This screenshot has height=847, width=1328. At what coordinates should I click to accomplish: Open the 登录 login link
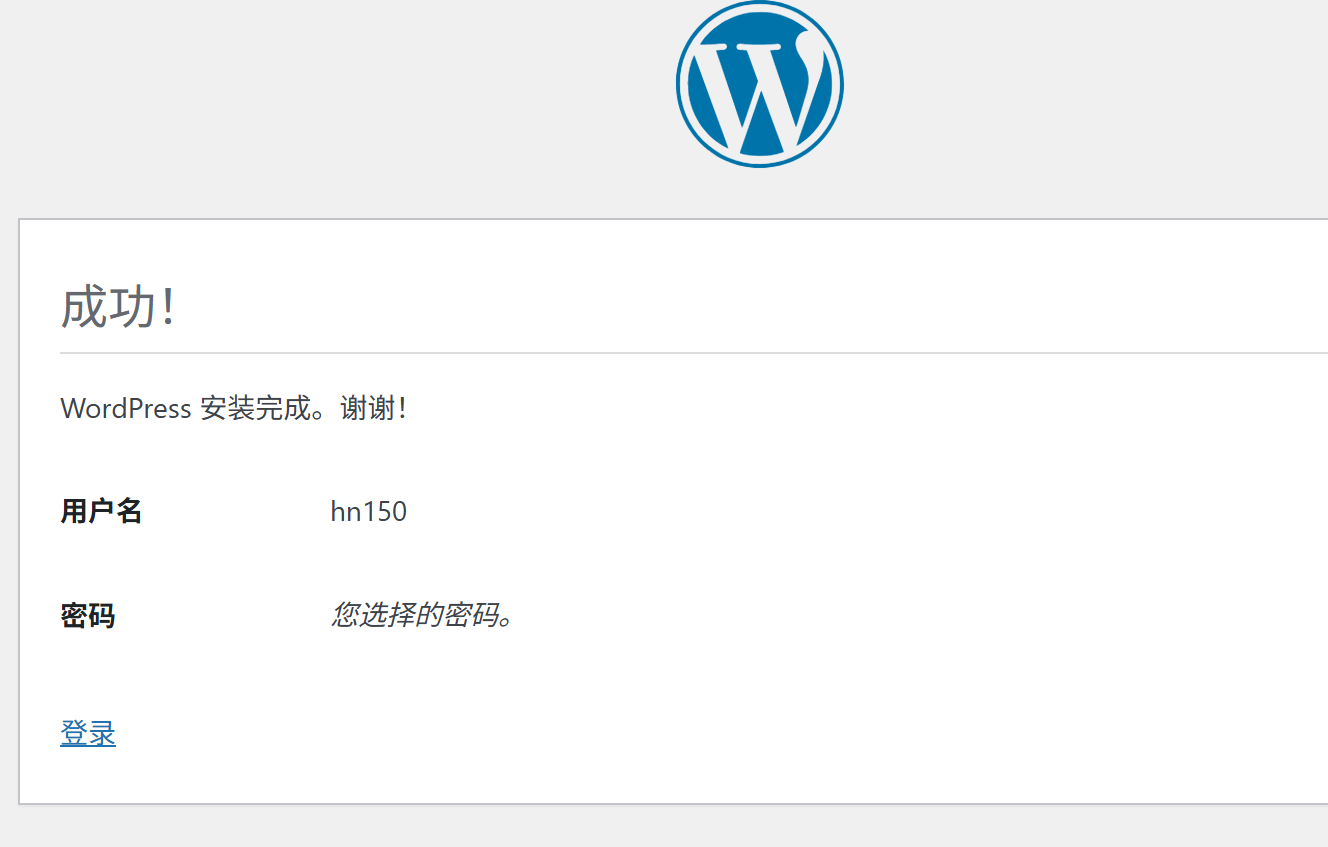pos(88,733)
